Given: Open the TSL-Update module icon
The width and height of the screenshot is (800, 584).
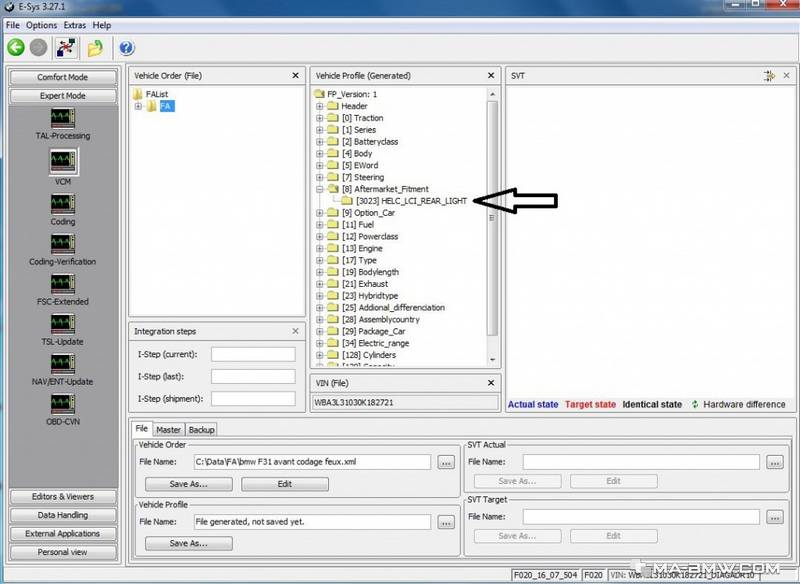Looking at the screenshot, I should point(63,324).
